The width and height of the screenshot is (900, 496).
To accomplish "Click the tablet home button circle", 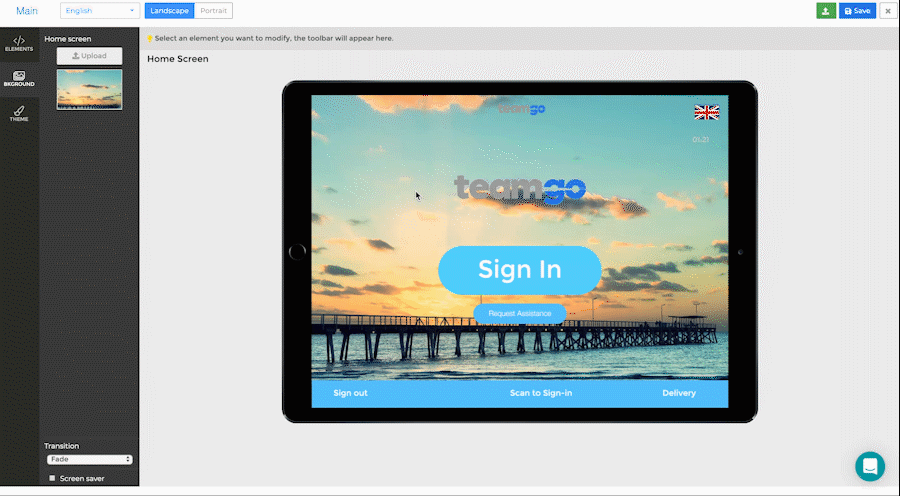I will (x=297, y=251).
